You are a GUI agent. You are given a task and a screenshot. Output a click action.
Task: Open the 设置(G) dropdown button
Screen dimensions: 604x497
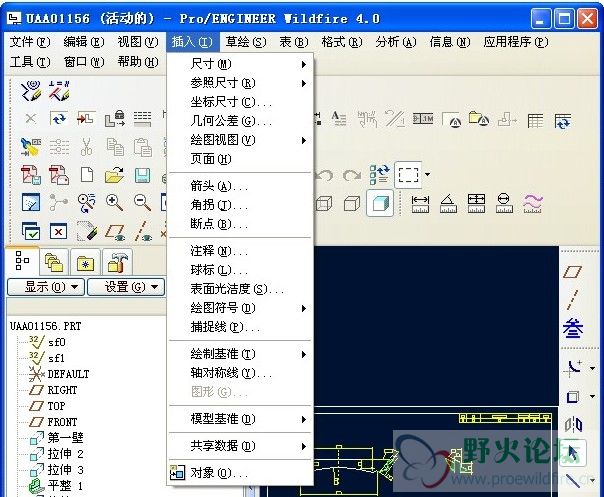[126, 287]
